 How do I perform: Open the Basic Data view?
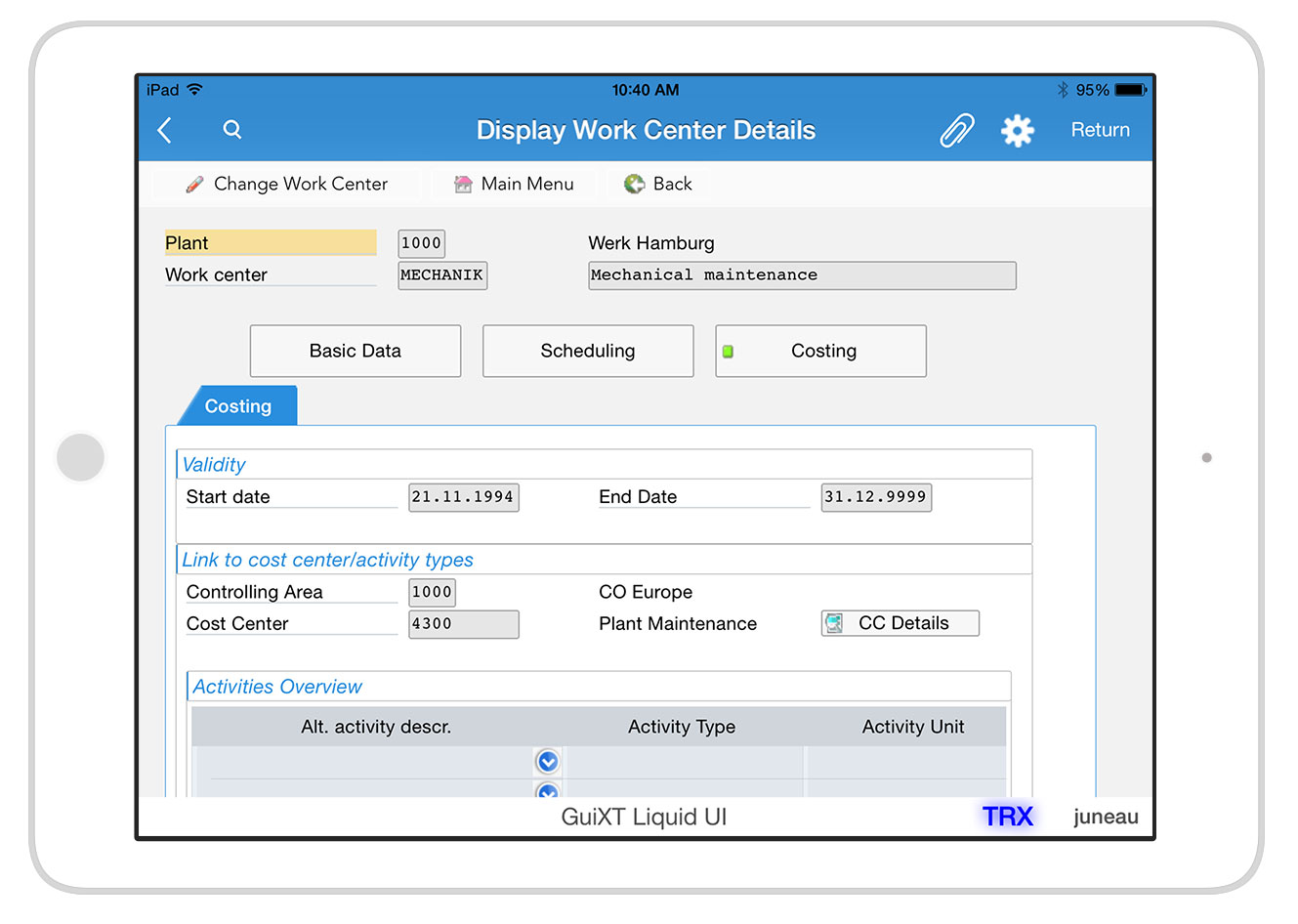(x=355, y=351)
